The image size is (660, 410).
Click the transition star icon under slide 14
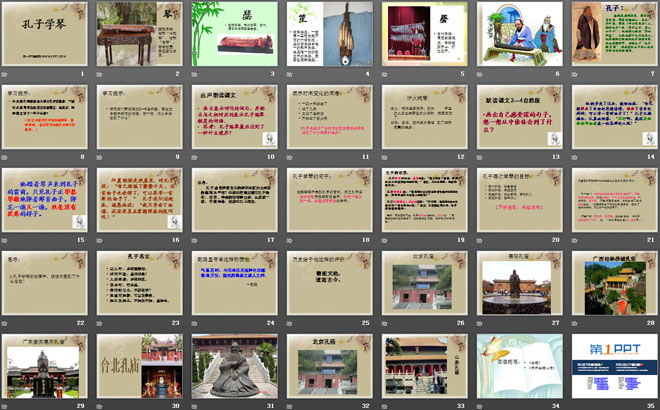[x=575, y=157]
